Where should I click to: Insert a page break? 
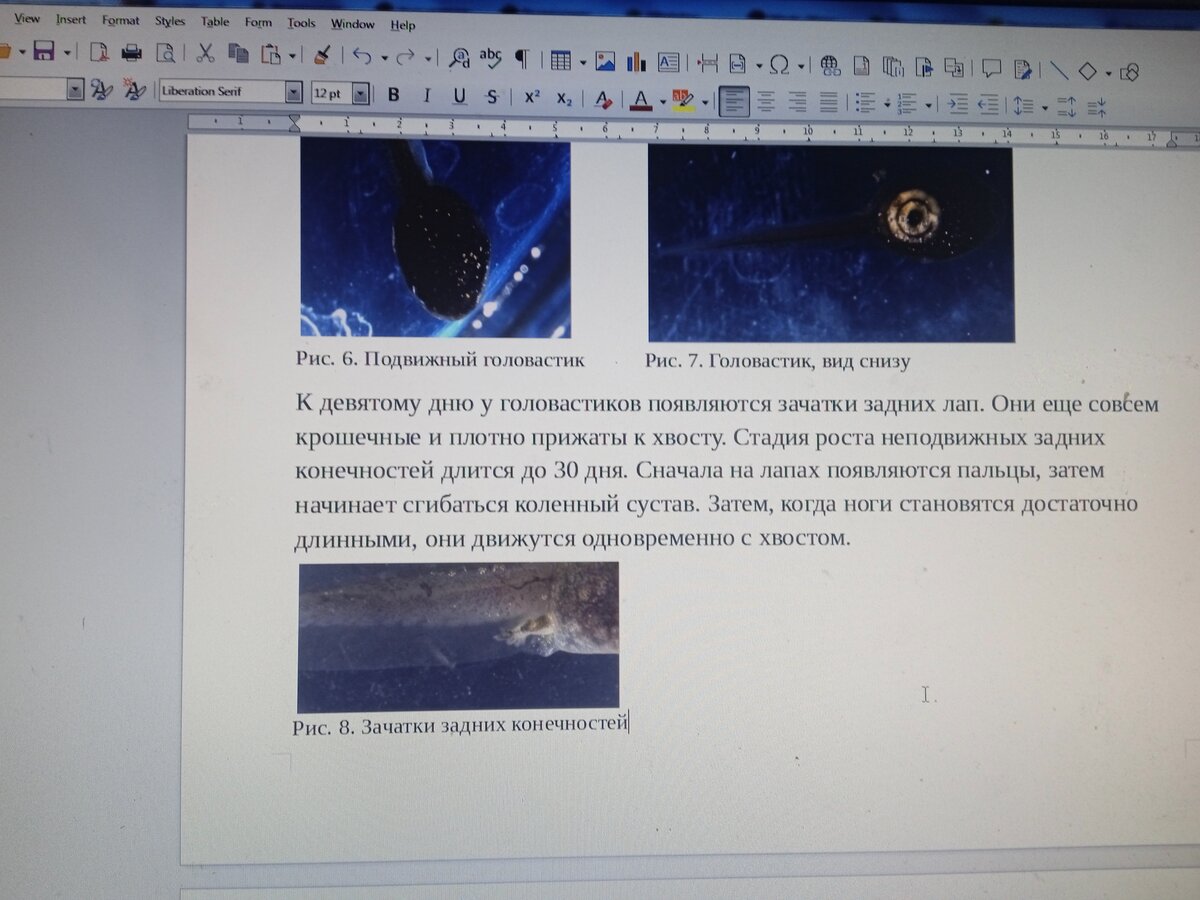pyautogui.click(x=708, y=63)
